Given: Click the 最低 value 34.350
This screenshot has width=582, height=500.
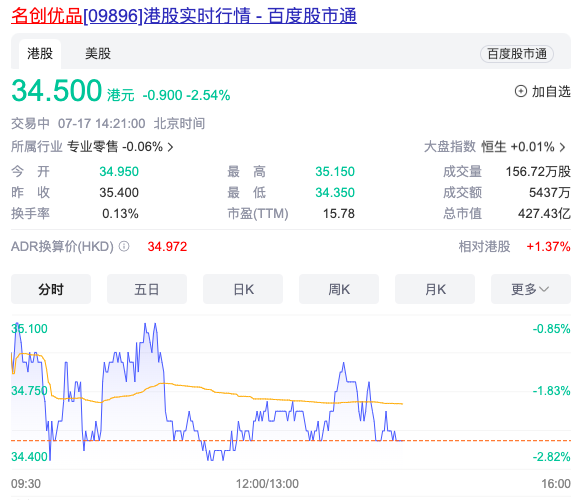Looking at the screenshot, I should (x=335, y=193).
